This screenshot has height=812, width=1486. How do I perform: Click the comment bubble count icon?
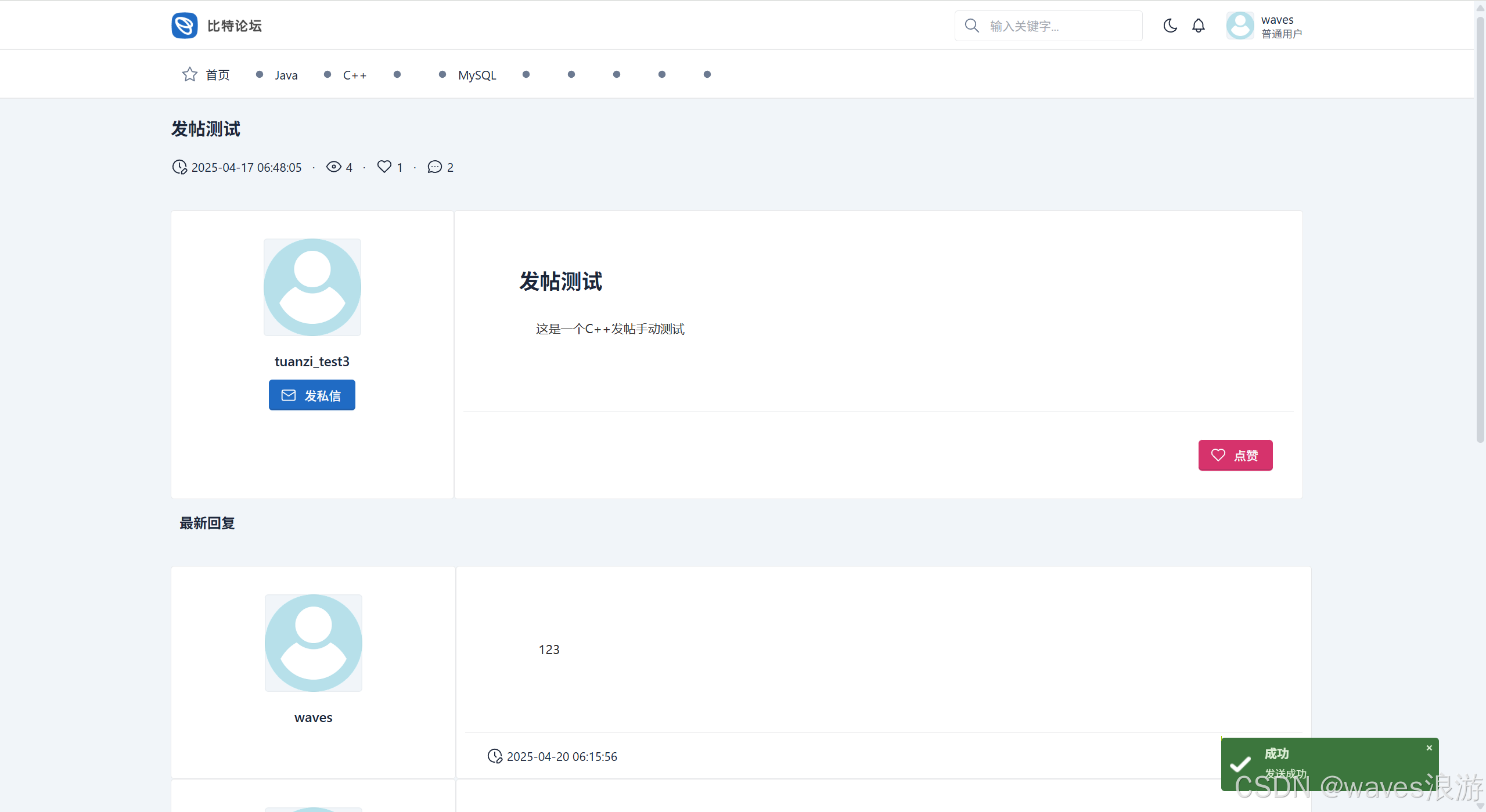(x=434, y=167)
